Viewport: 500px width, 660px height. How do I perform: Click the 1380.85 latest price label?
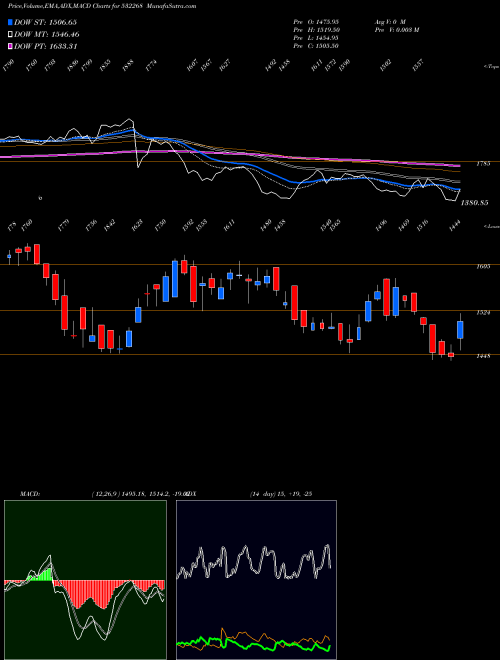click(475, 202)
